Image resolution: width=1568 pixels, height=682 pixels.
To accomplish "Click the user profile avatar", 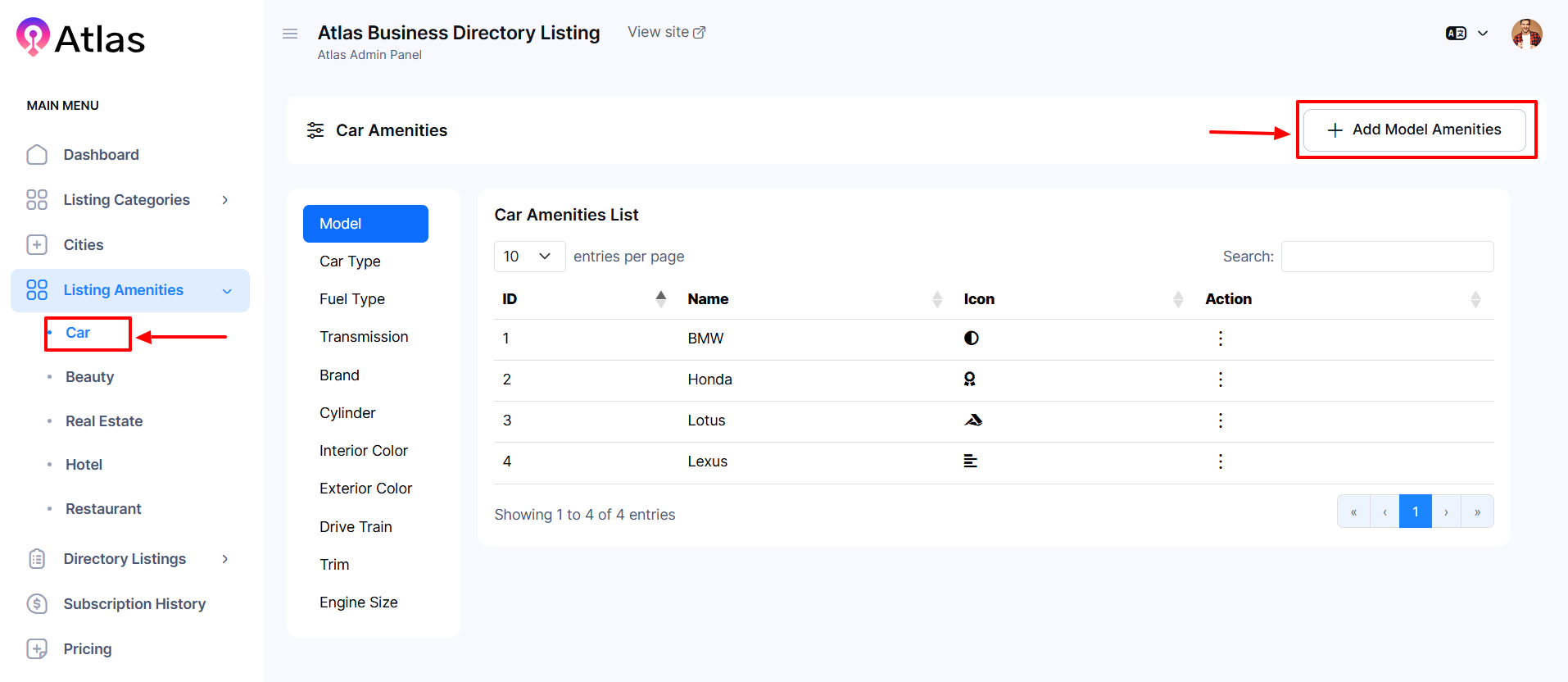I will tap(1526, 34).
